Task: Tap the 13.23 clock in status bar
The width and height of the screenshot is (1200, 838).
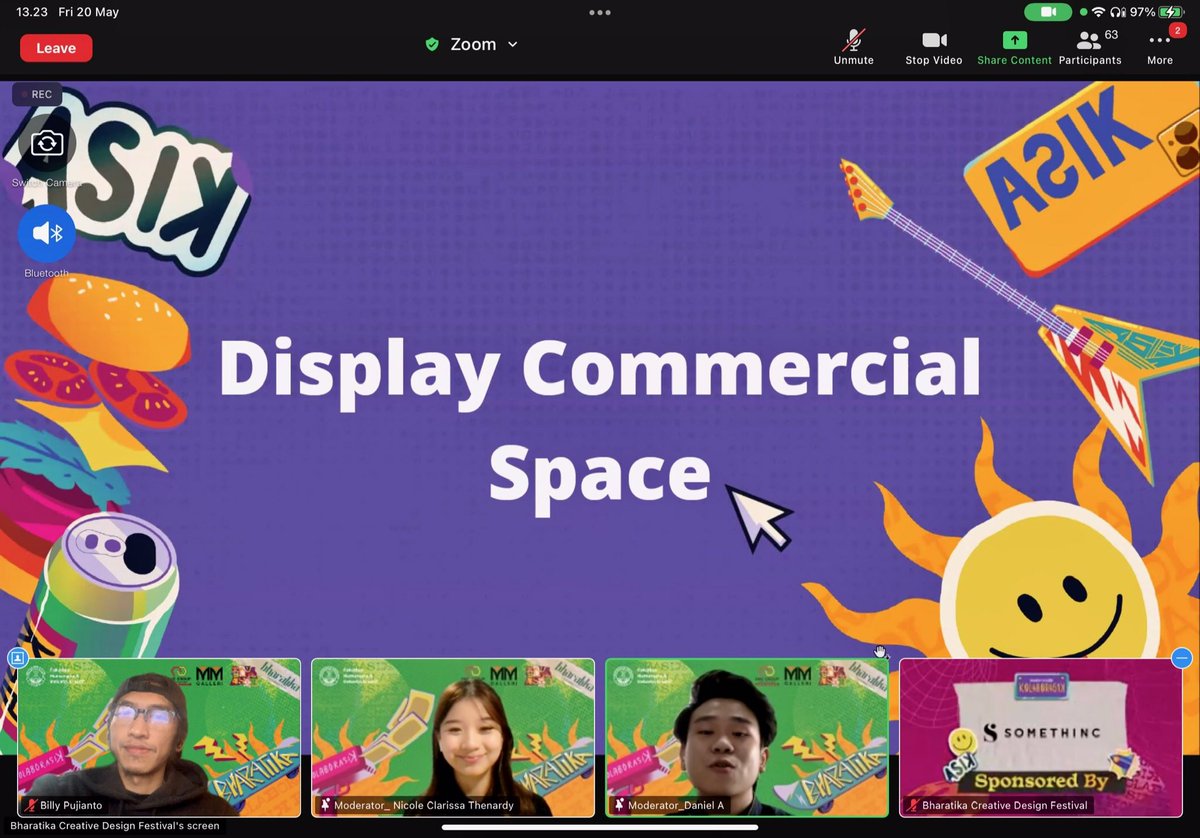Action: [32, 12]
